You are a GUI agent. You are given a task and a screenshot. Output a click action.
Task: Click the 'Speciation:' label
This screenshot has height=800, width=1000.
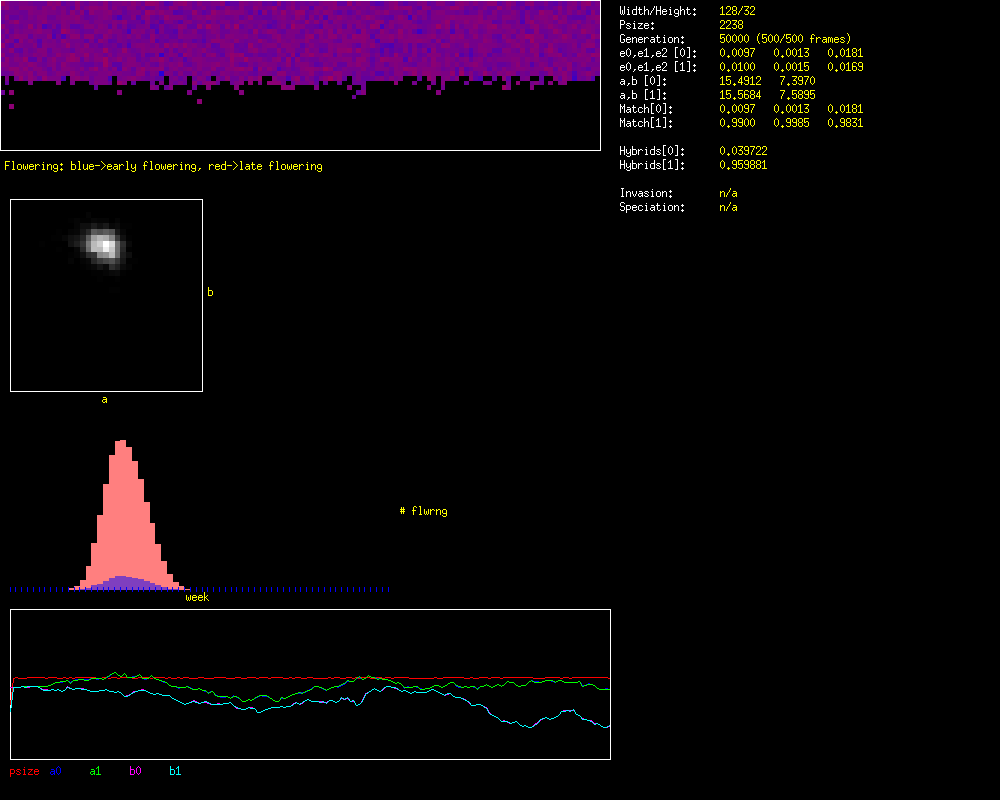[x=652, y=207]
